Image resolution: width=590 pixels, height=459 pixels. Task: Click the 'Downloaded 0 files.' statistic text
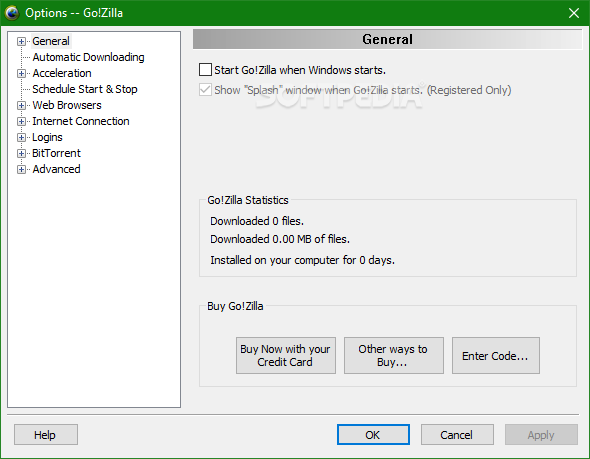[257, 221]
